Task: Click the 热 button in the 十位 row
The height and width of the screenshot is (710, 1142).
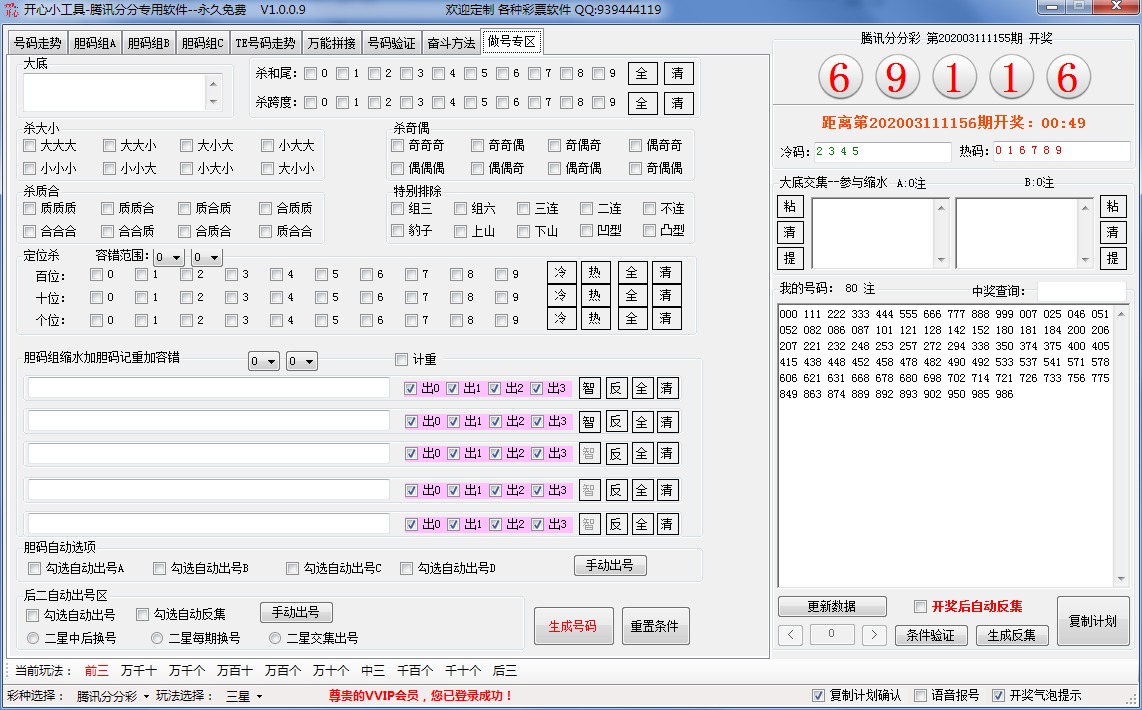Action: tap(594, 296)
